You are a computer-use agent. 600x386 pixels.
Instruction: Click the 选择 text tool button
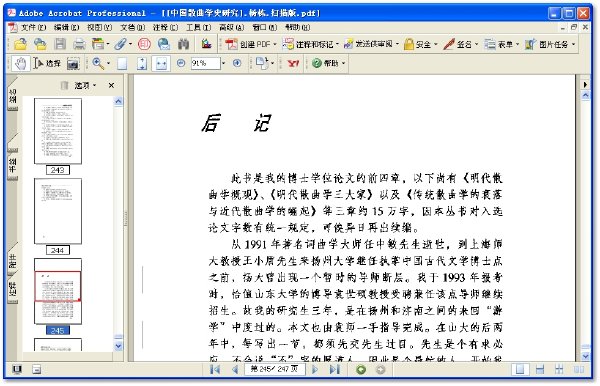coord(47,64)
